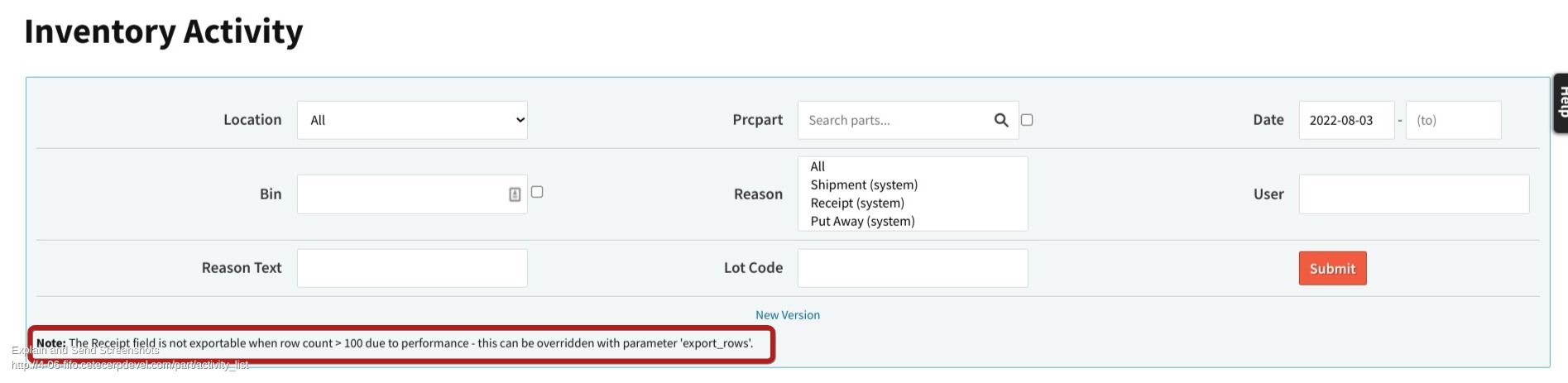This screenshot has height=383, width=1568.
Task: Click the magnifier icon in Prcpart search
Action: (1001, 120)
